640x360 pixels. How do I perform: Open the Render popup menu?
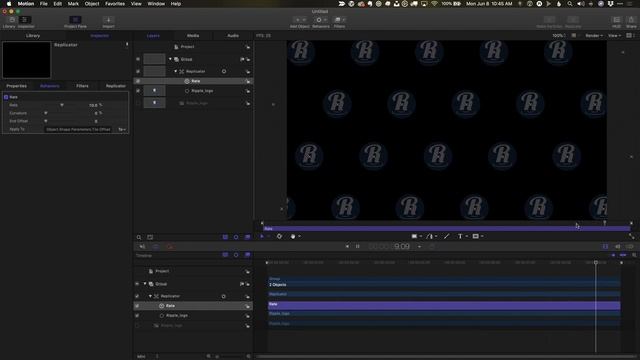pos(594,36)
